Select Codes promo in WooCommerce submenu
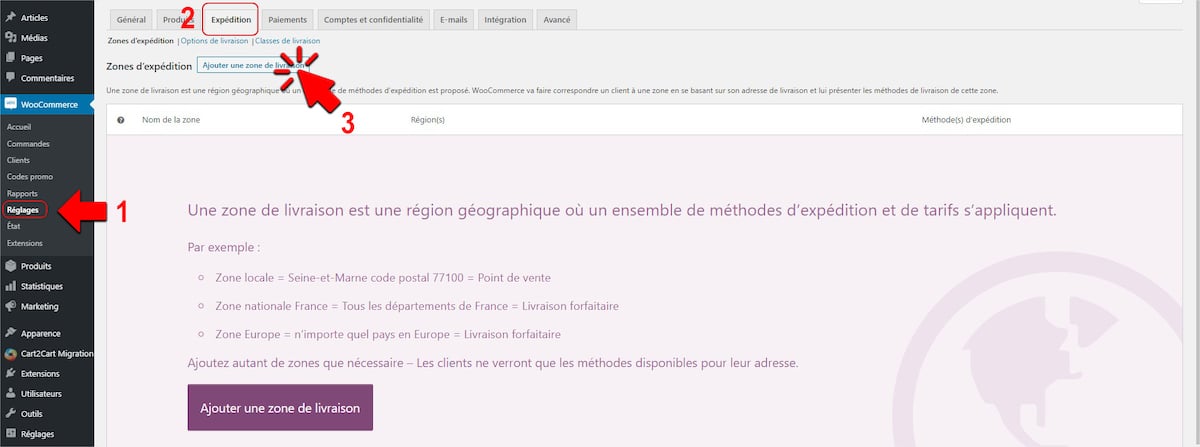The width and height of the screenshot is (1200, 447). (30, 176)
